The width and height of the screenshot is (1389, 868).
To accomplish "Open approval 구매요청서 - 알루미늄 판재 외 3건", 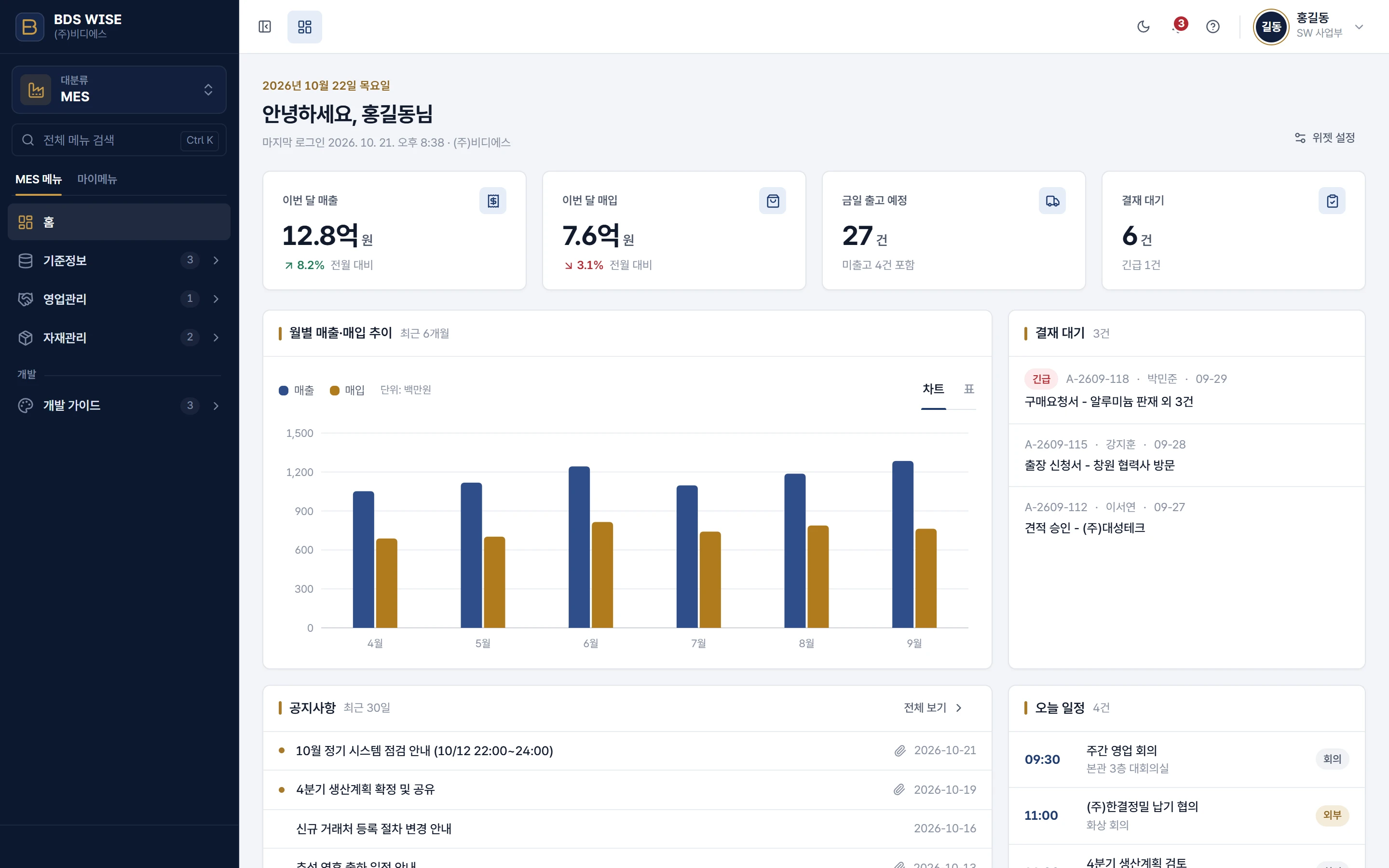I will point(1186,391).
